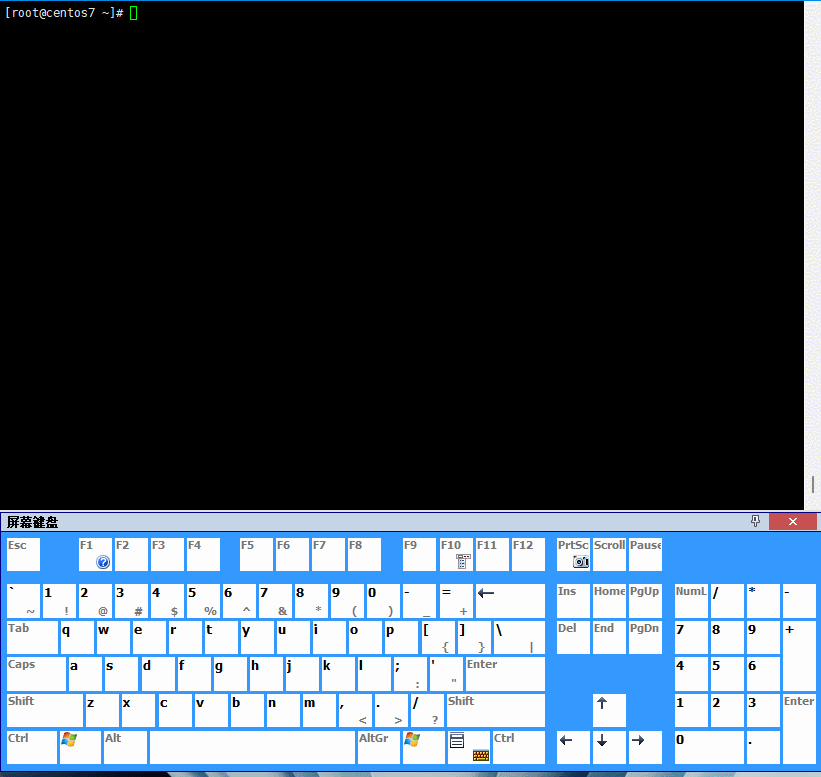Tap the right Windows logo key
The height and width of the screenshot is (777, 821).
[x=424, y=748]
